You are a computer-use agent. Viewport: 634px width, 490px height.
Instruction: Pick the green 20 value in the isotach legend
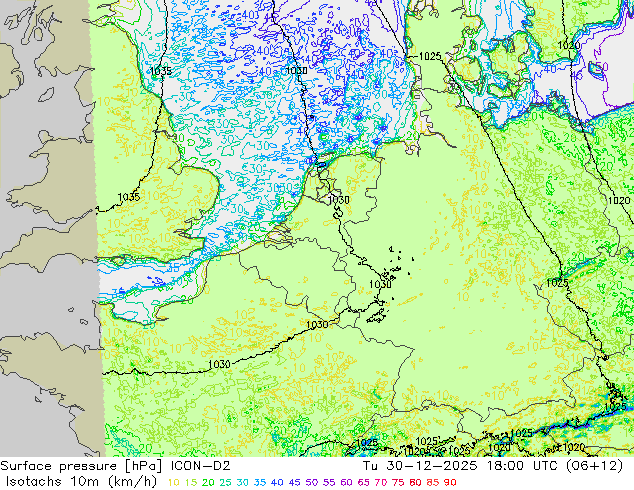[208, 482]
